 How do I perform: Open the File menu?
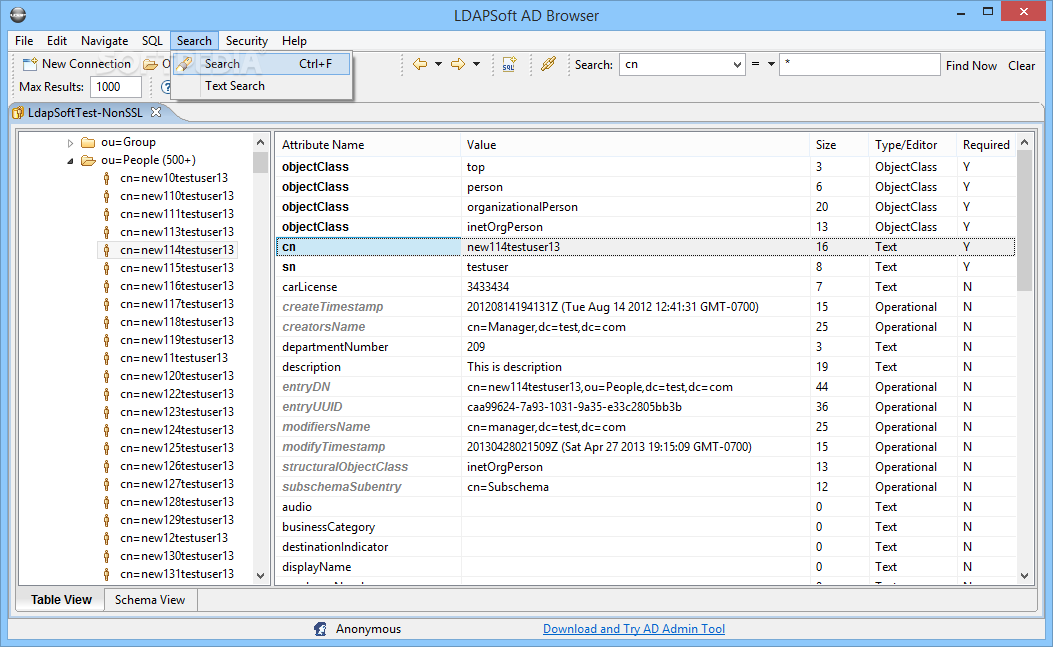pos(24,41)
